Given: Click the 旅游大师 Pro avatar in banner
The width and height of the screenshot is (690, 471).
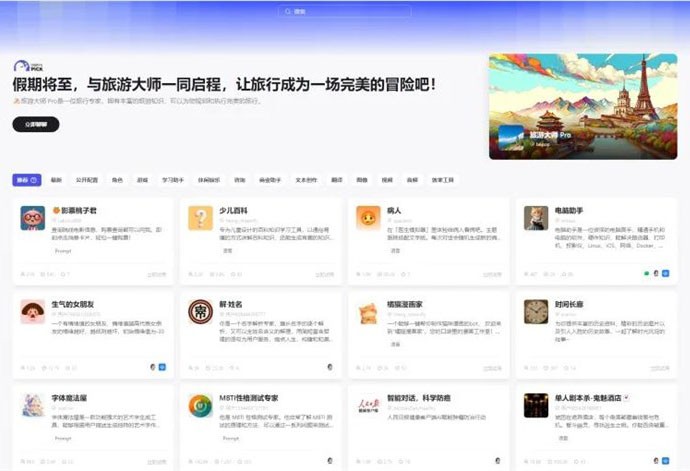Looking at the screenshot, I should 510,138.
